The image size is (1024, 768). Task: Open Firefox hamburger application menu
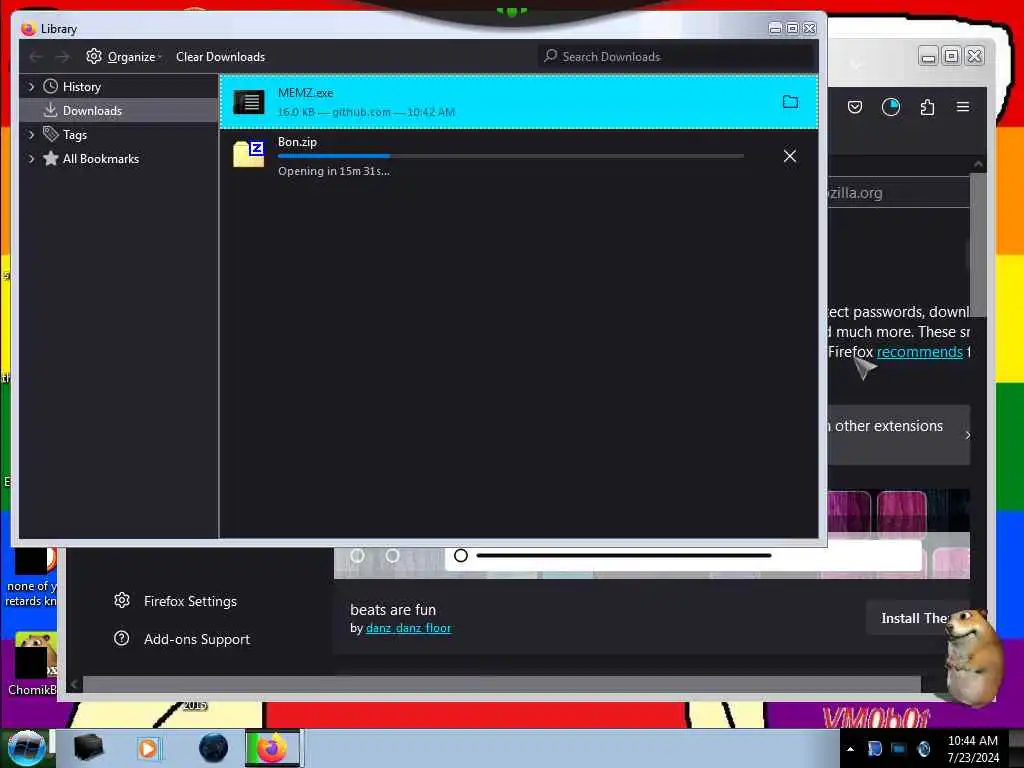(963, 107)
